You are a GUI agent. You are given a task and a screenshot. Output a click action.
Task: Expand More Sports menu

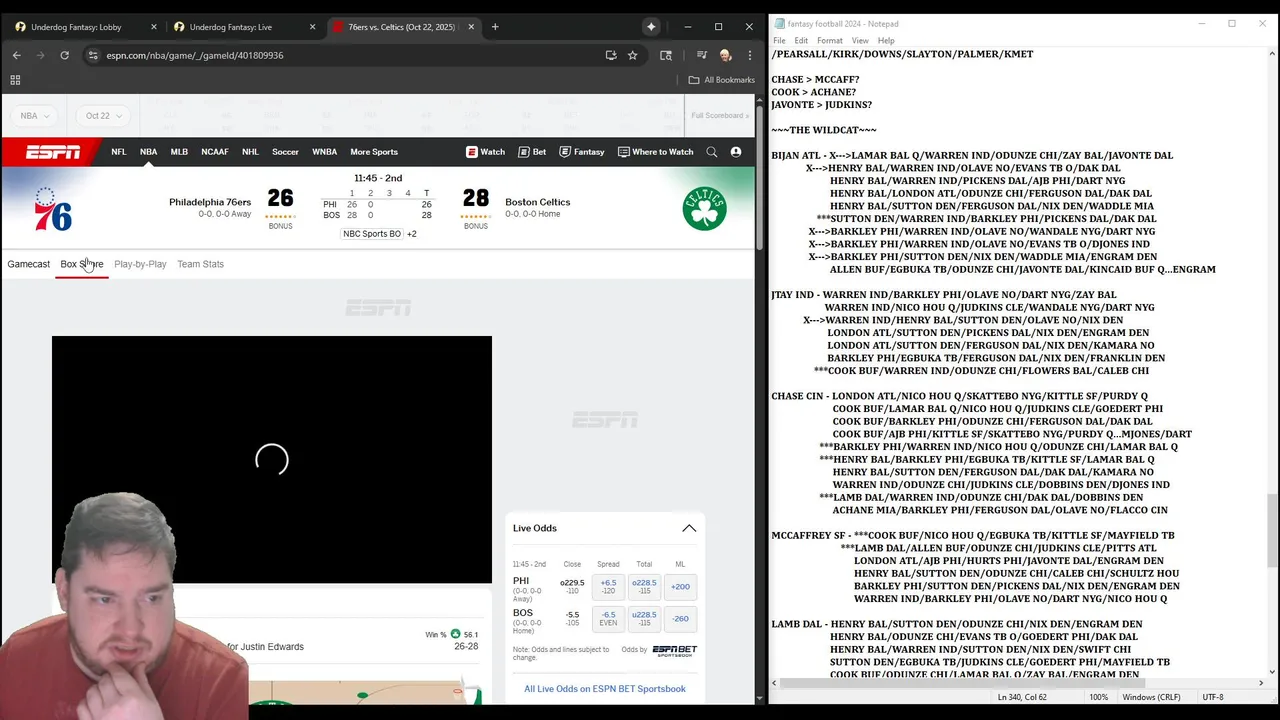pyautogui.click(x=374, y=152)
